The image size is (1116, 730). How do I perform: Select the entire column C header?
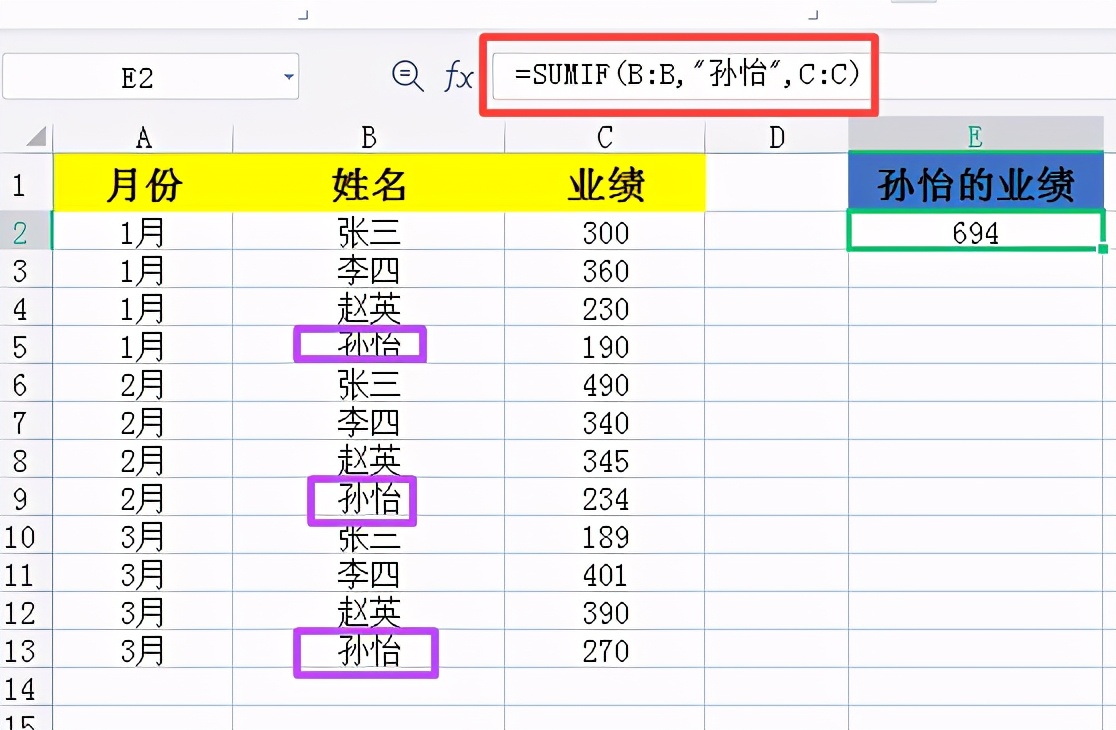click(x=603, y=137)
